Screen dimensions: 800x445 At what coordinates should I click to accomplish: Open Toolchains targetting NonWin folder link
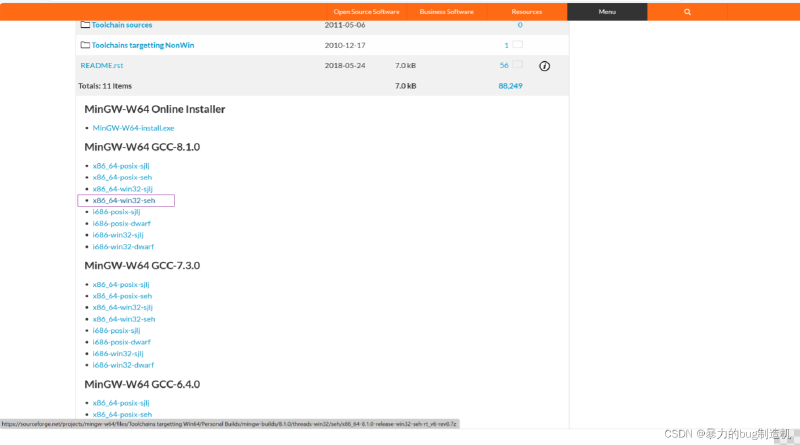click(143, 45)
